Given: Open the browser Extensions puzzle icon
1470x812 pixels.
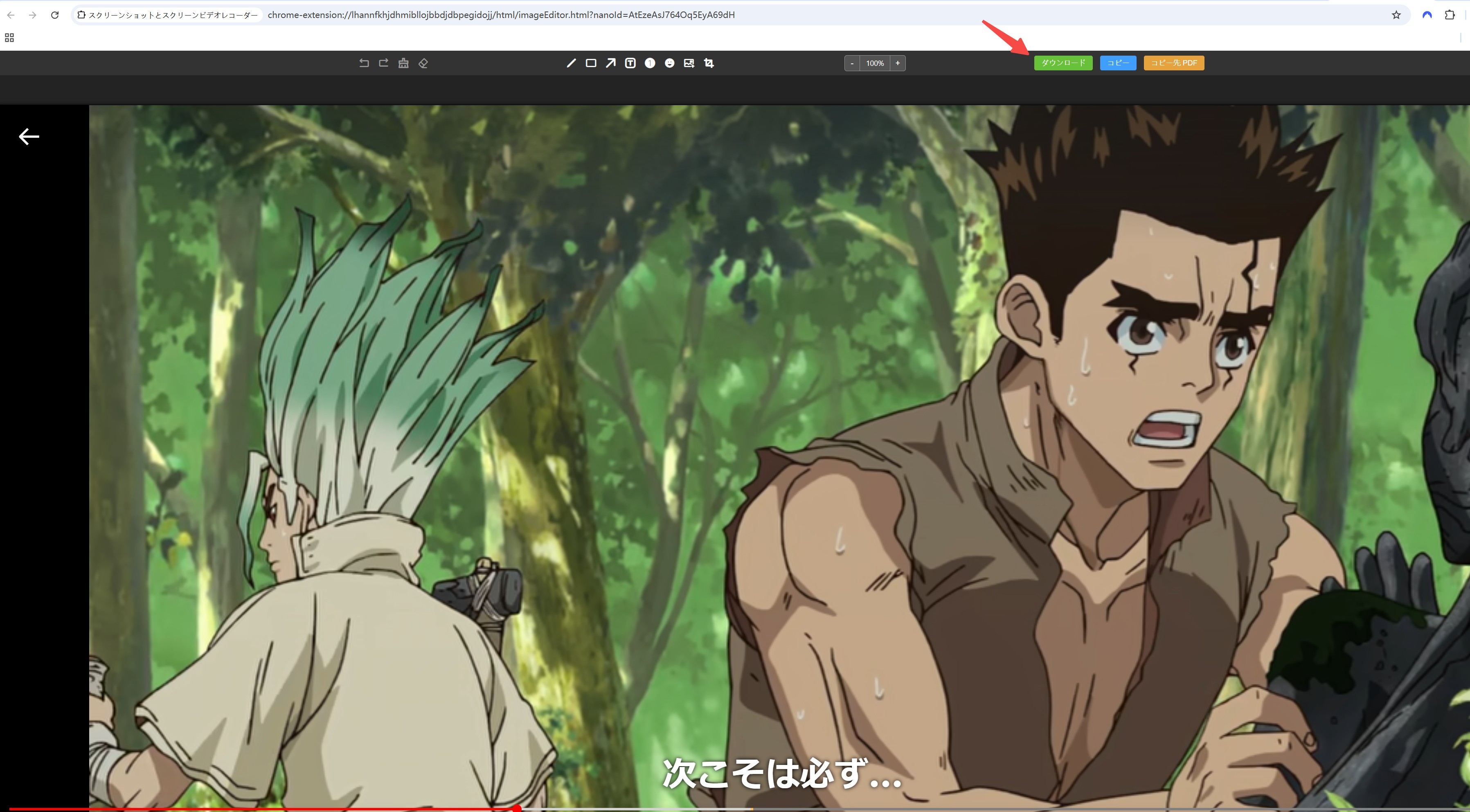Looking at the screenshot, I should tap(1450, 15).
